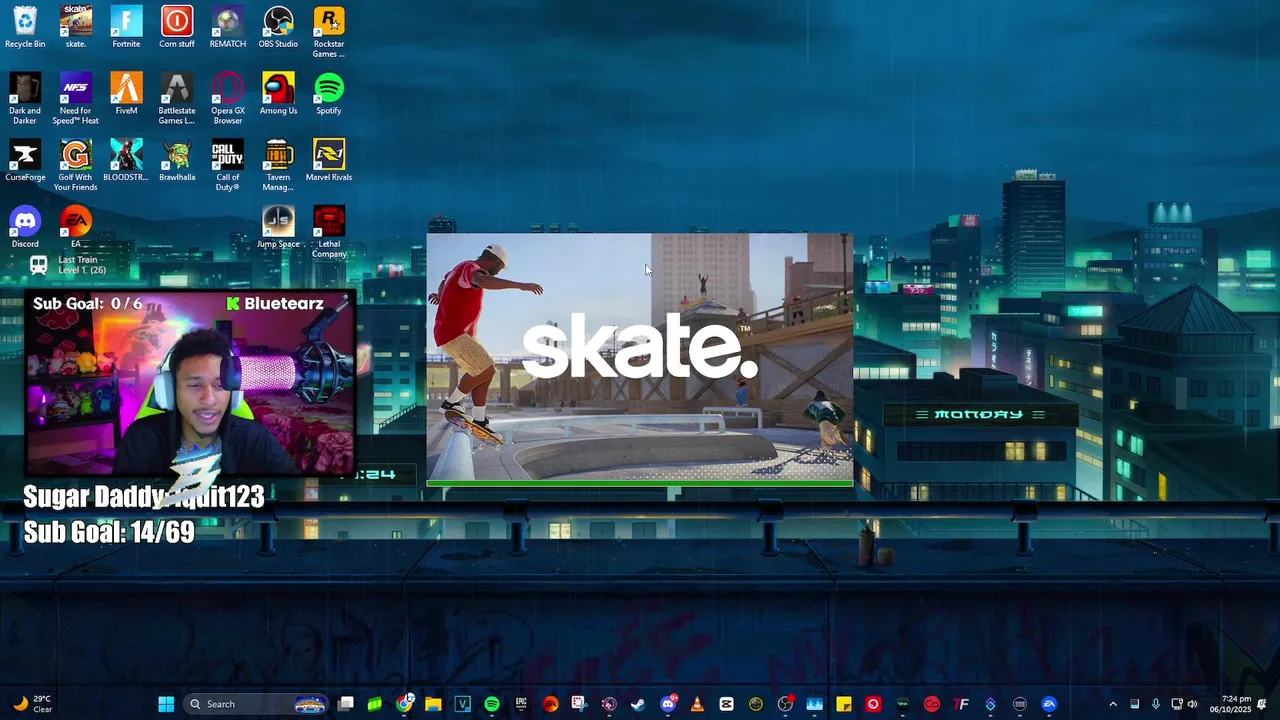1280x720 pixels.
Task: Open the TF app on the taskbar
Action: tap(961, 704)
